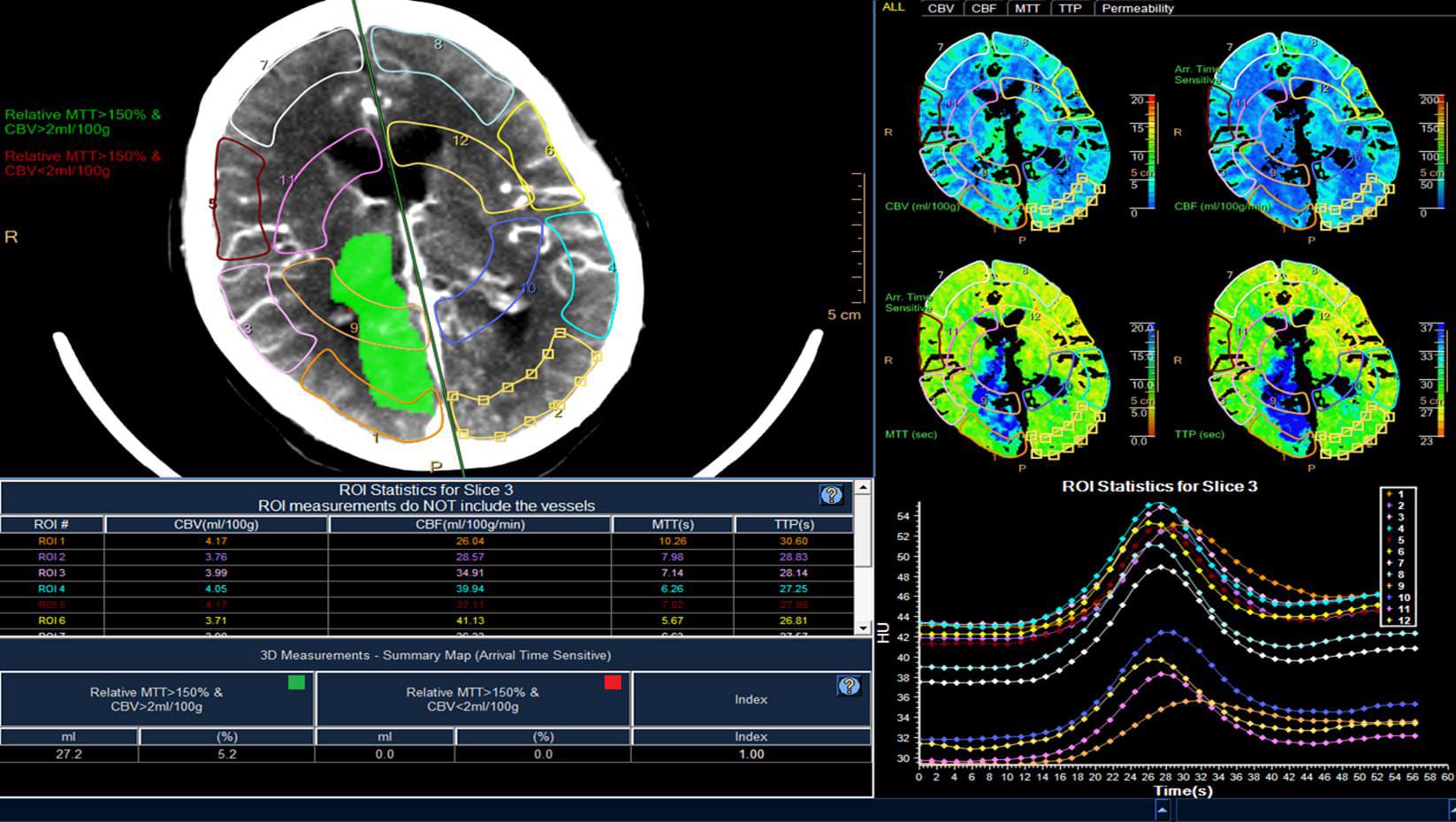Click the red MTT/CBV<2ml color swatch
Screen dimensions: 1456x822
click(613, 682)
